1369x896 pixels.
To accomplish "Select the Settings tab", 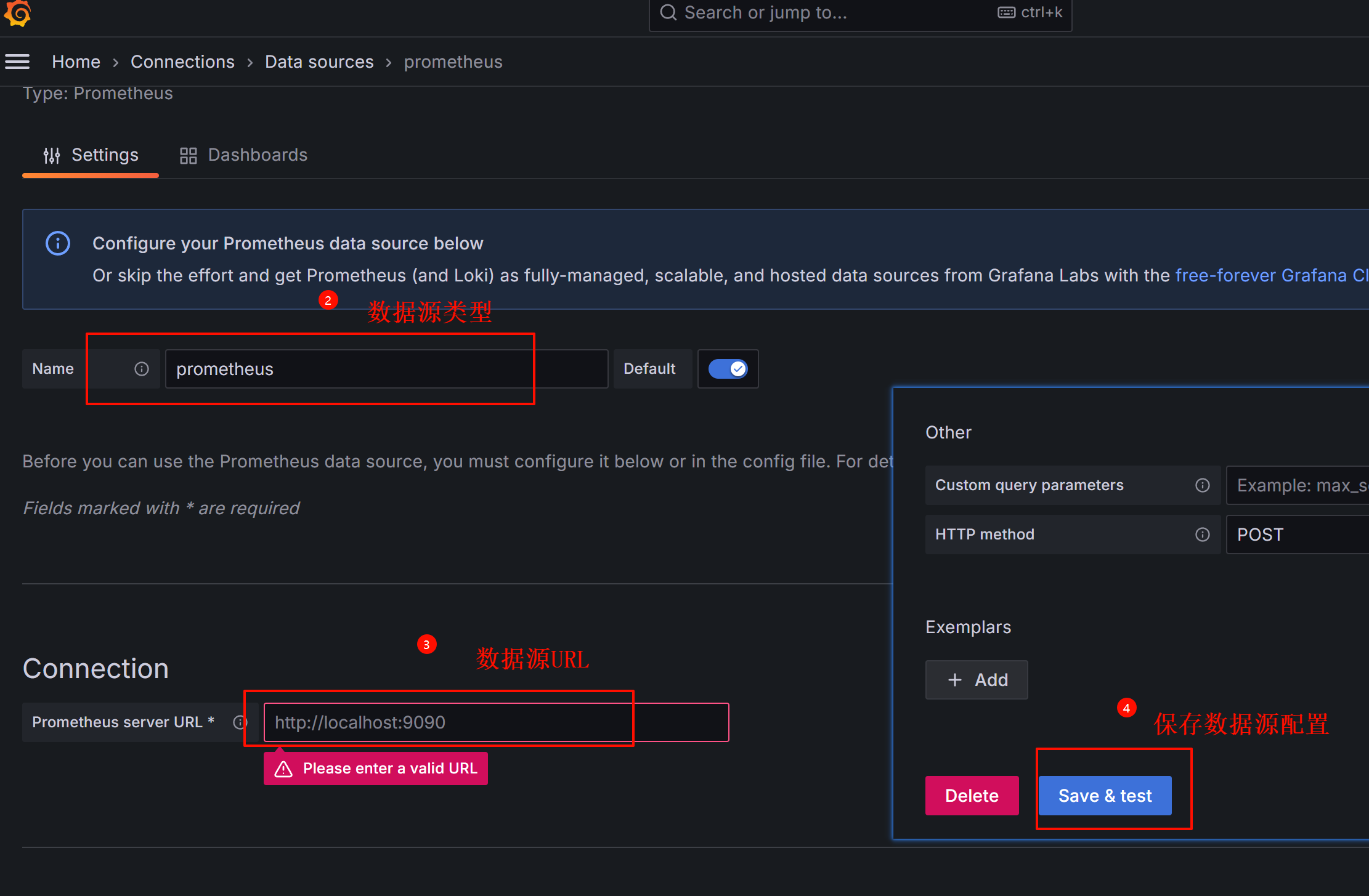I will (91, 155).
